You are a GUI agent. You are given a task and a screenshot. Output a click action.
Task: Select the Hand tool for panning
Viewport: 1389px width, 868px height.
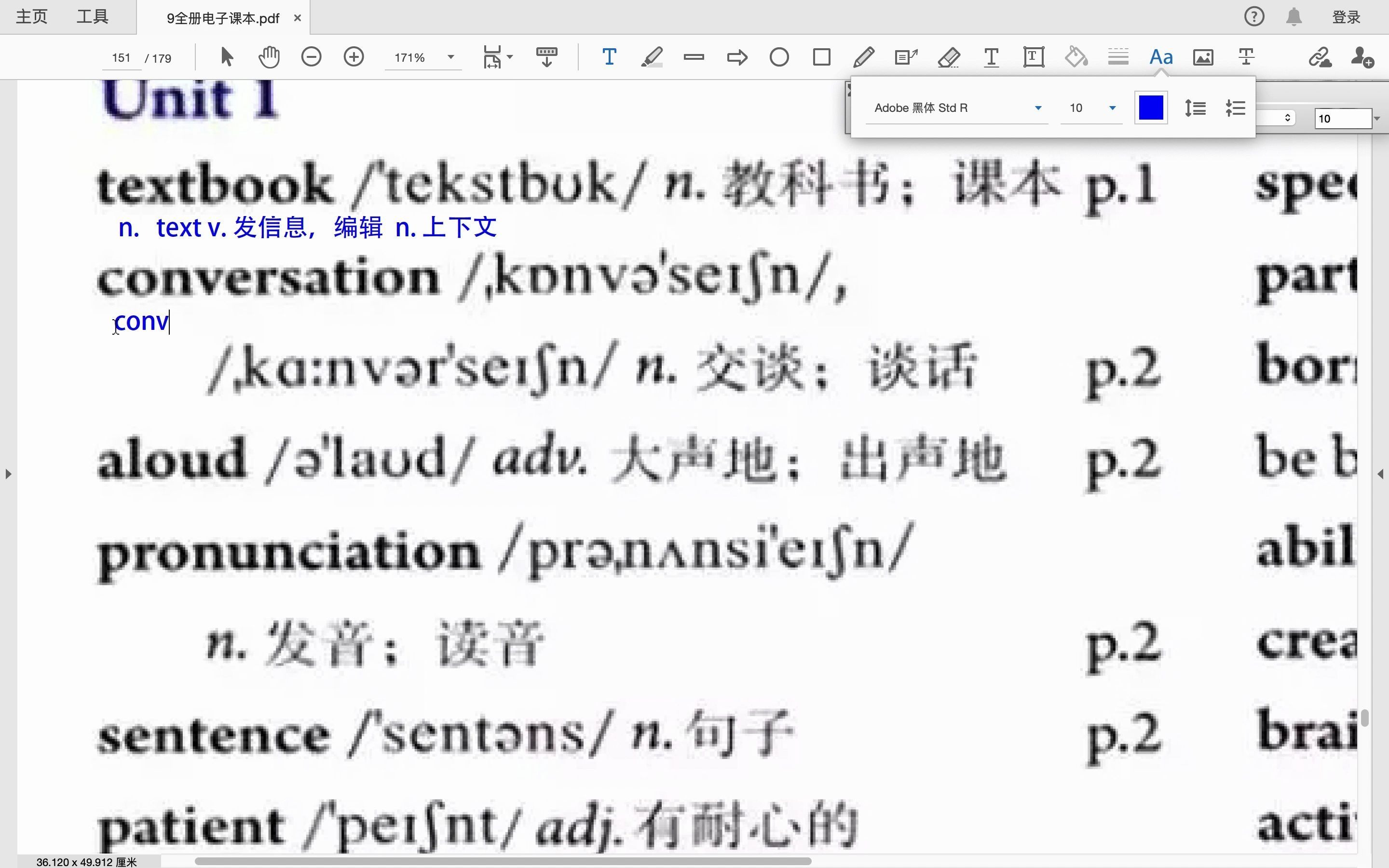pyautogui.click(x=268, y=57)
